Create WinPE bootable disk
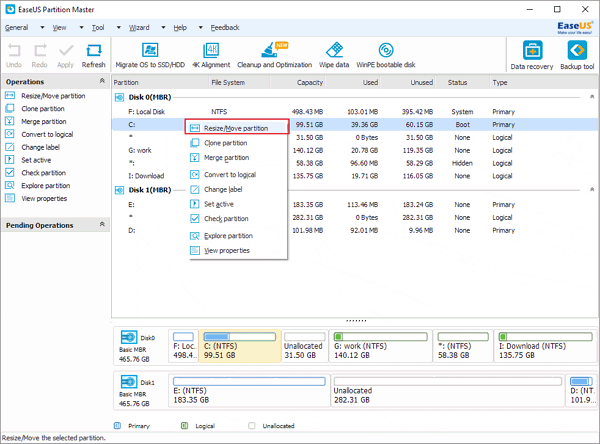600x444 pixels. (386, 56)
